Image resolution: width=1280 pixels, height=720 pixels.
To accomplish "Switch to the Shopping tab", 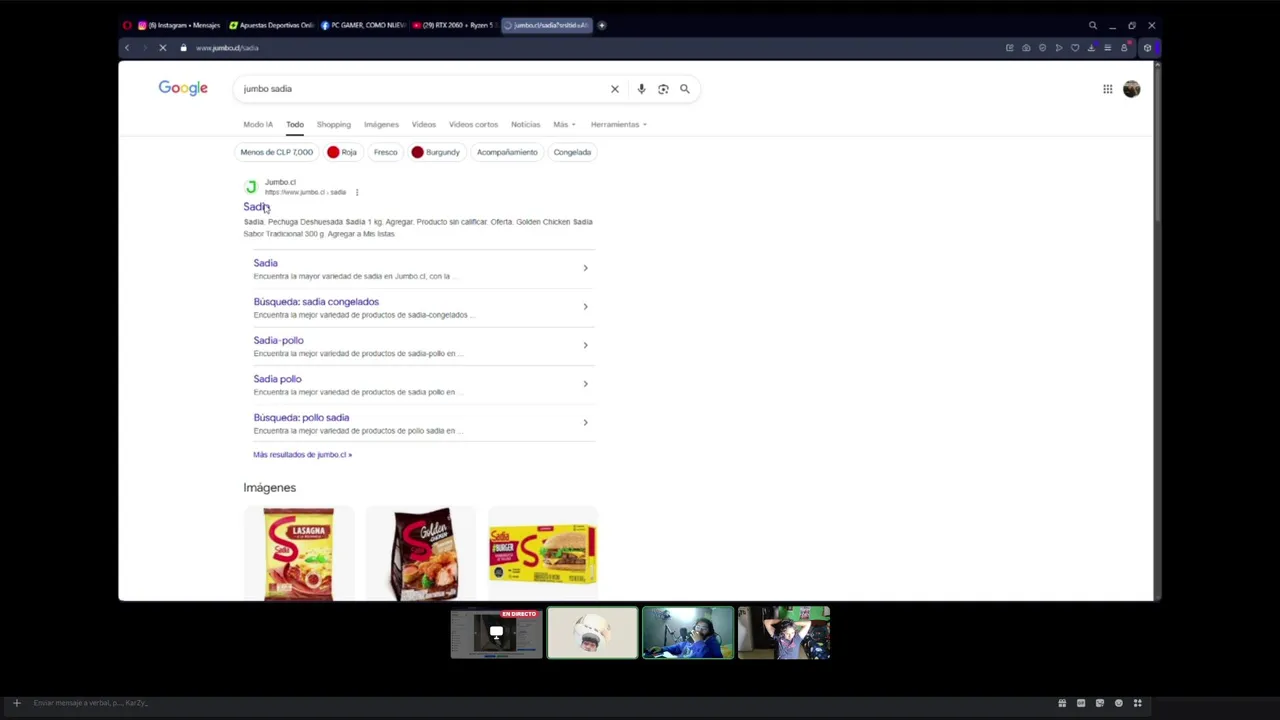I will pyautogui.click(x=334, y=125).
